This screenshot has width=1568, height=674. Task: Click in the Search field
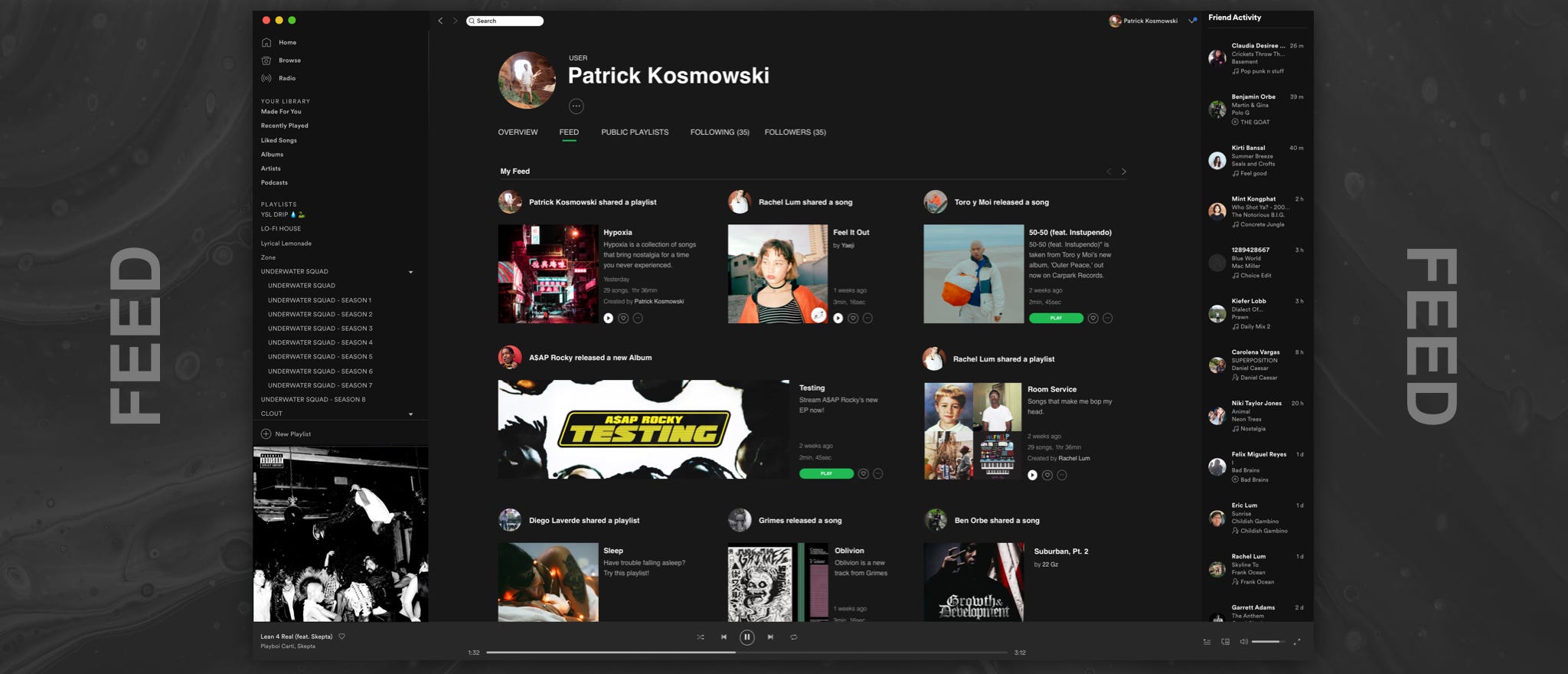point(505,21)
